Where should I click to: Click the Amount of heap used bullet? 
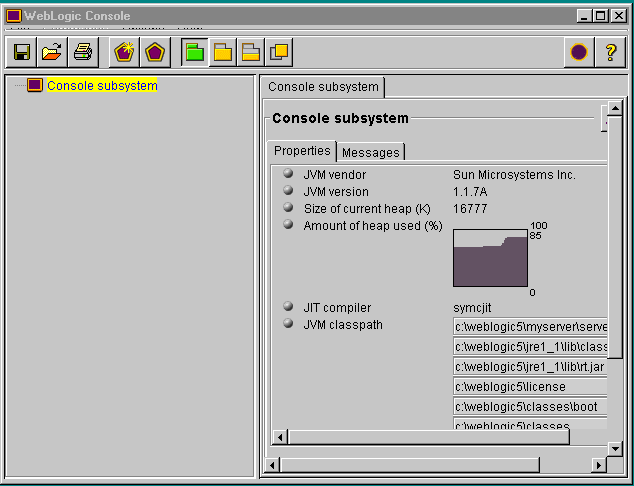pos(288,224)
